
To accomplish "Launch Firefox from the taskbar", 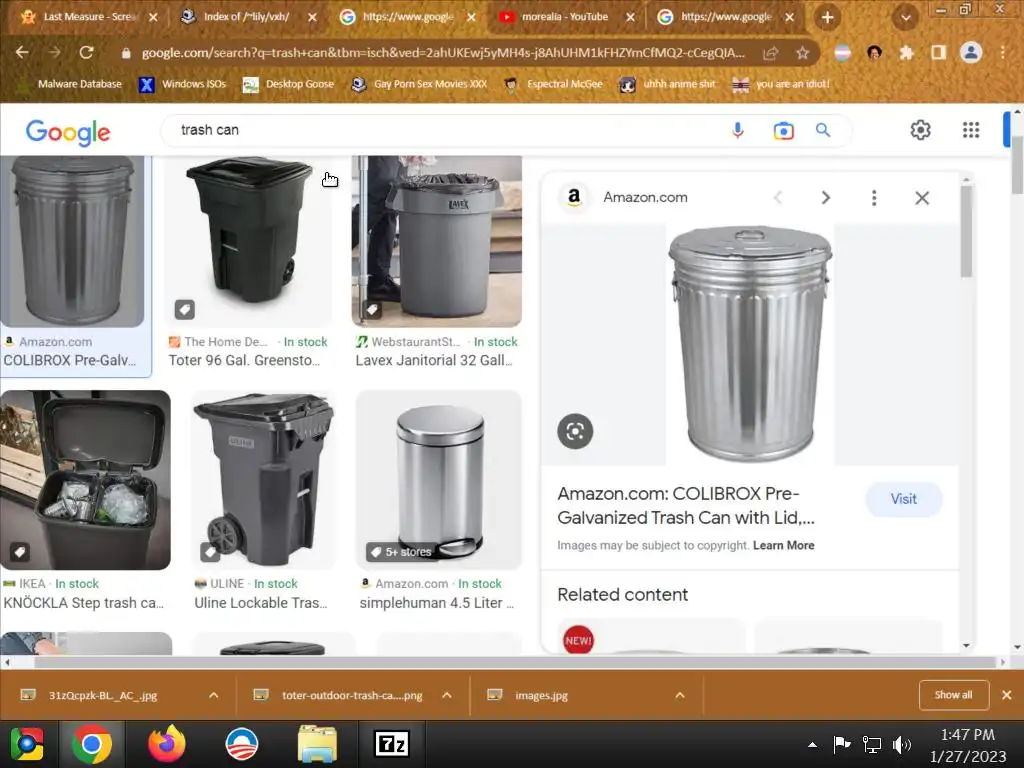I will [167, 744].
